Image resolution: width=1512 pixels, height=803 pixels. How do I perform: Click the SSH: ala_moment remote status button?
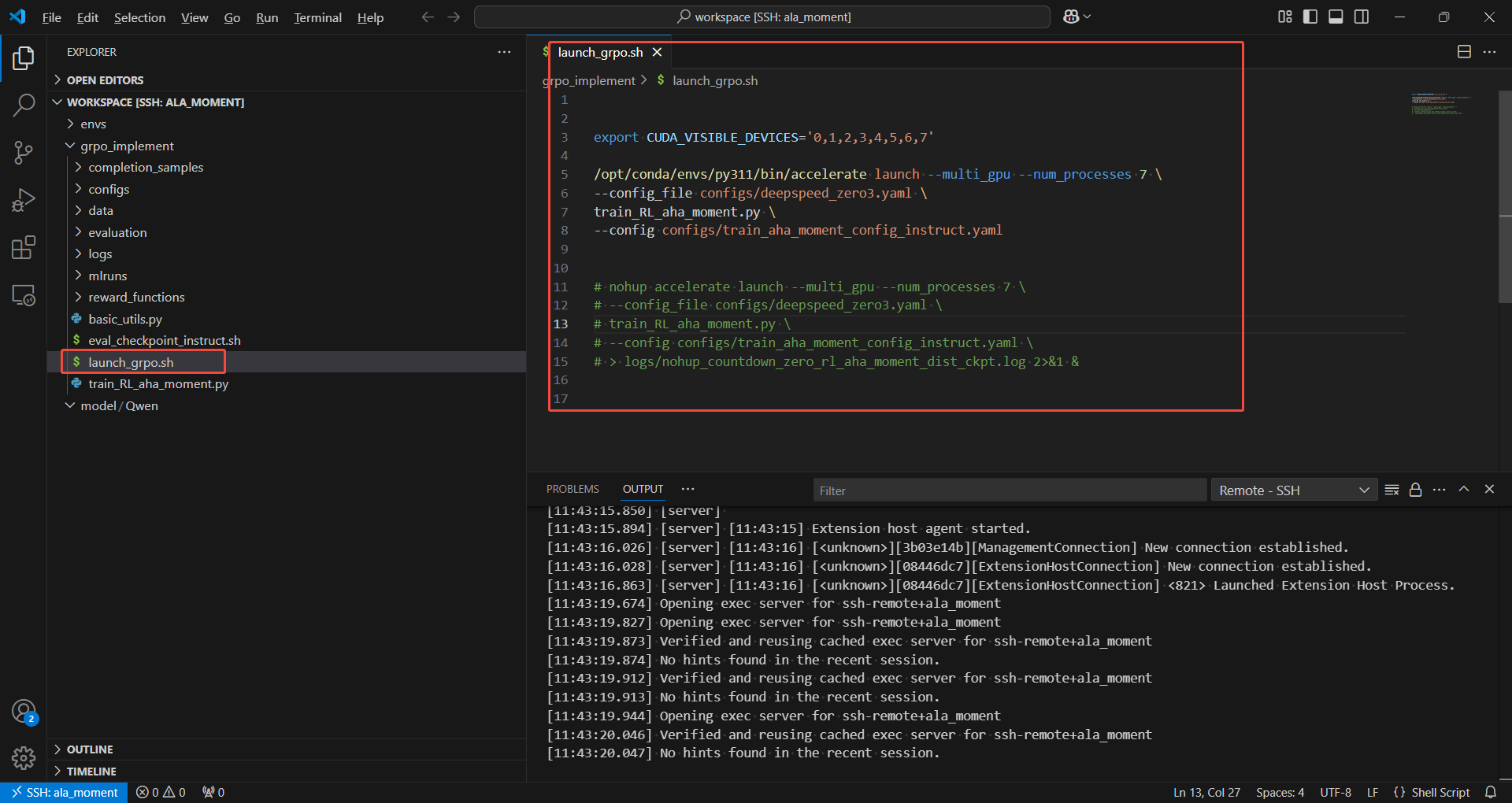[65, 792]
